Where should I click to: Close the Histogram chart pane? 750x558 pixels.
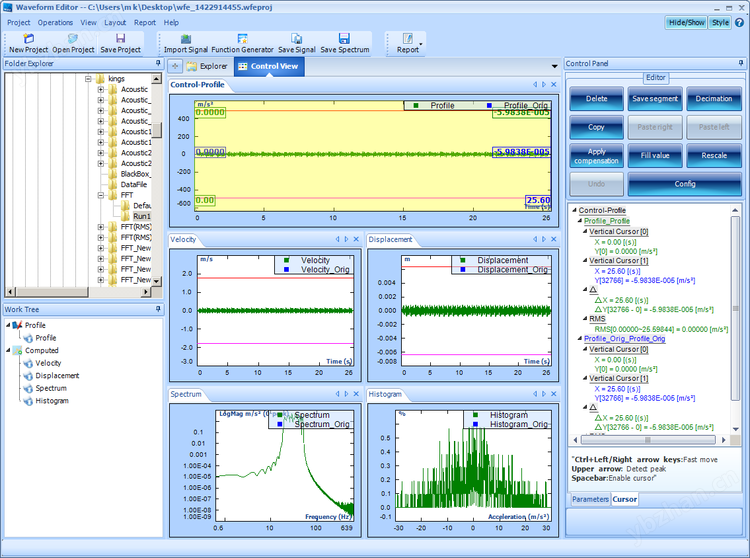554,394
